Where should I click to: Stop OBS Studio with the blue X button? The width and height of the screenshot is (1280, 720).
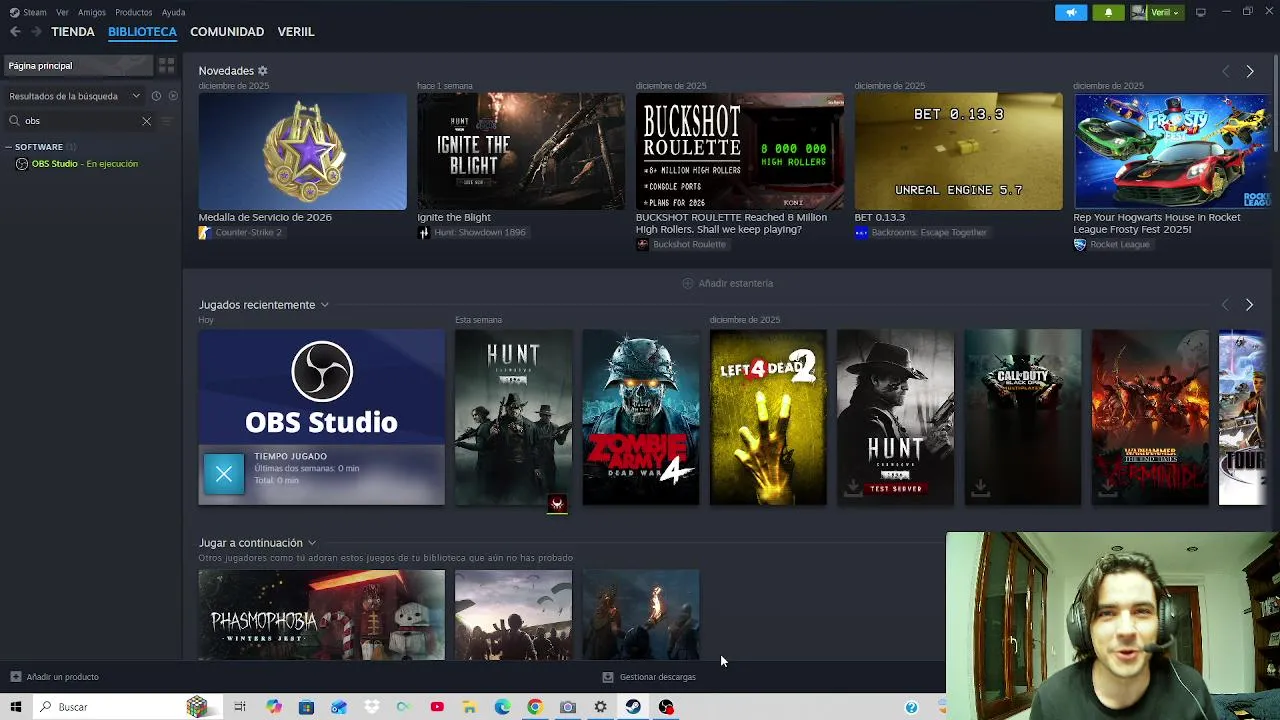coord(224,474)
